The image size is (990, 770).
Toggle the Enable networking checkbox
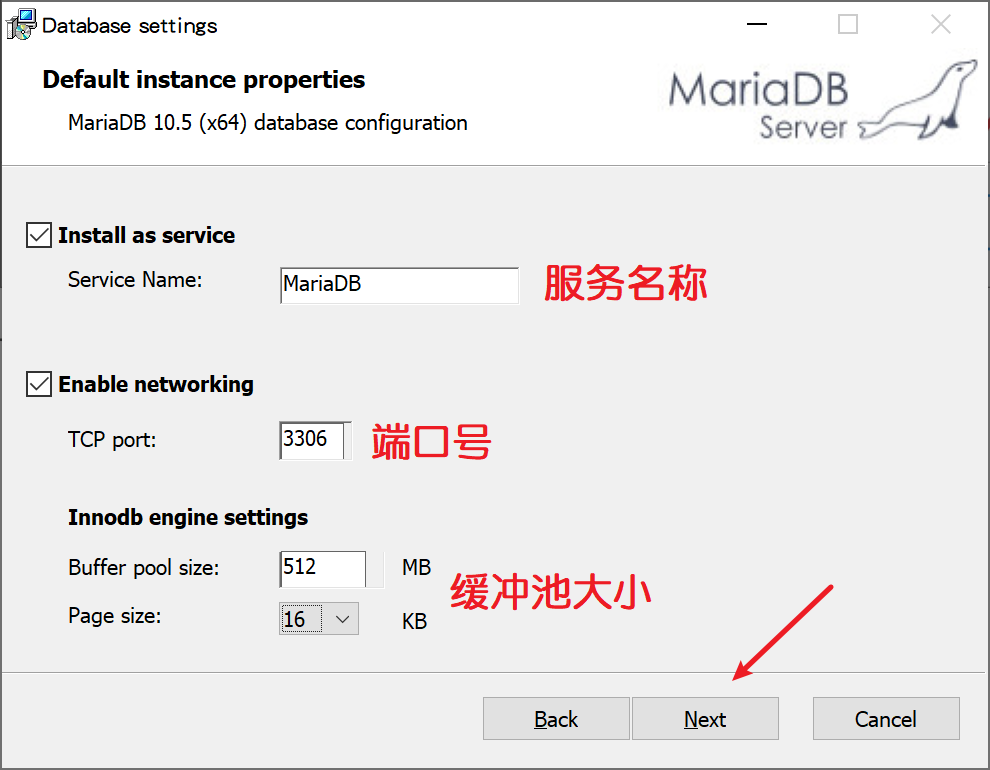(39, 384)
